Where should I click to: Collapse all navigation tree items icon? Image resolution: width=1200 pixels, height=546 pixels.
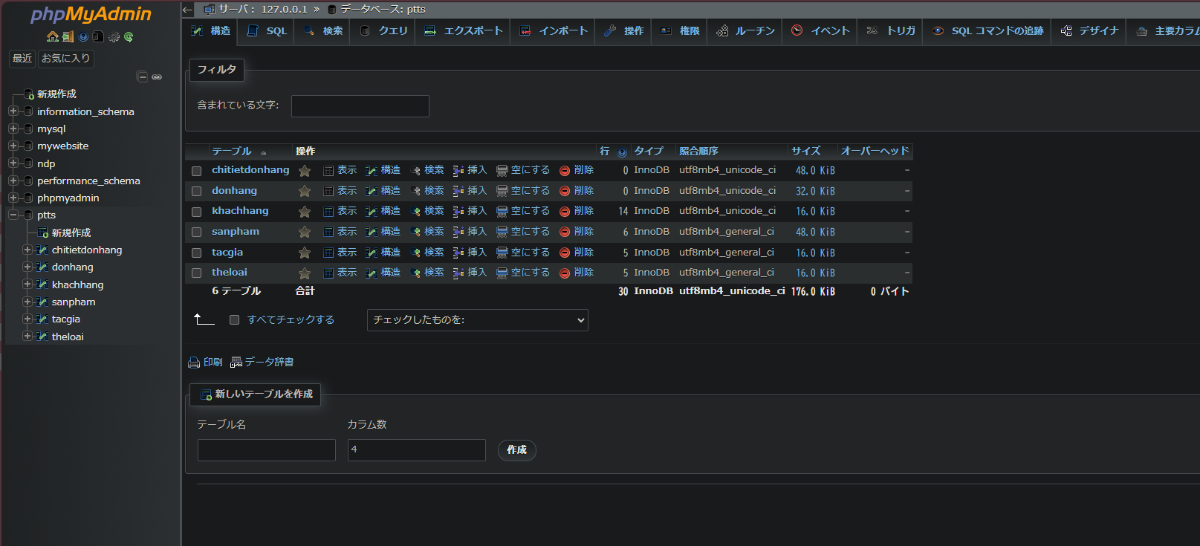(x=143, y=77)
